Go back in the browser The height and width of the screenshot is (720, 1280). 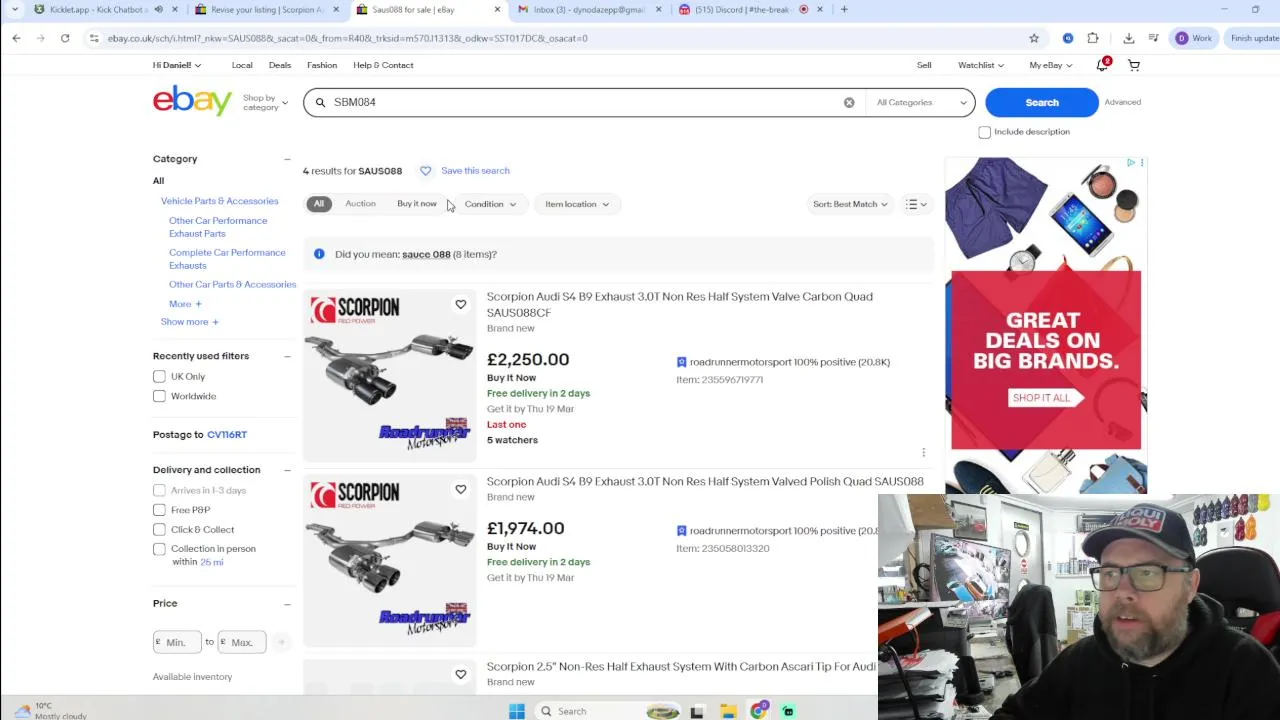[x=16, y=38]
